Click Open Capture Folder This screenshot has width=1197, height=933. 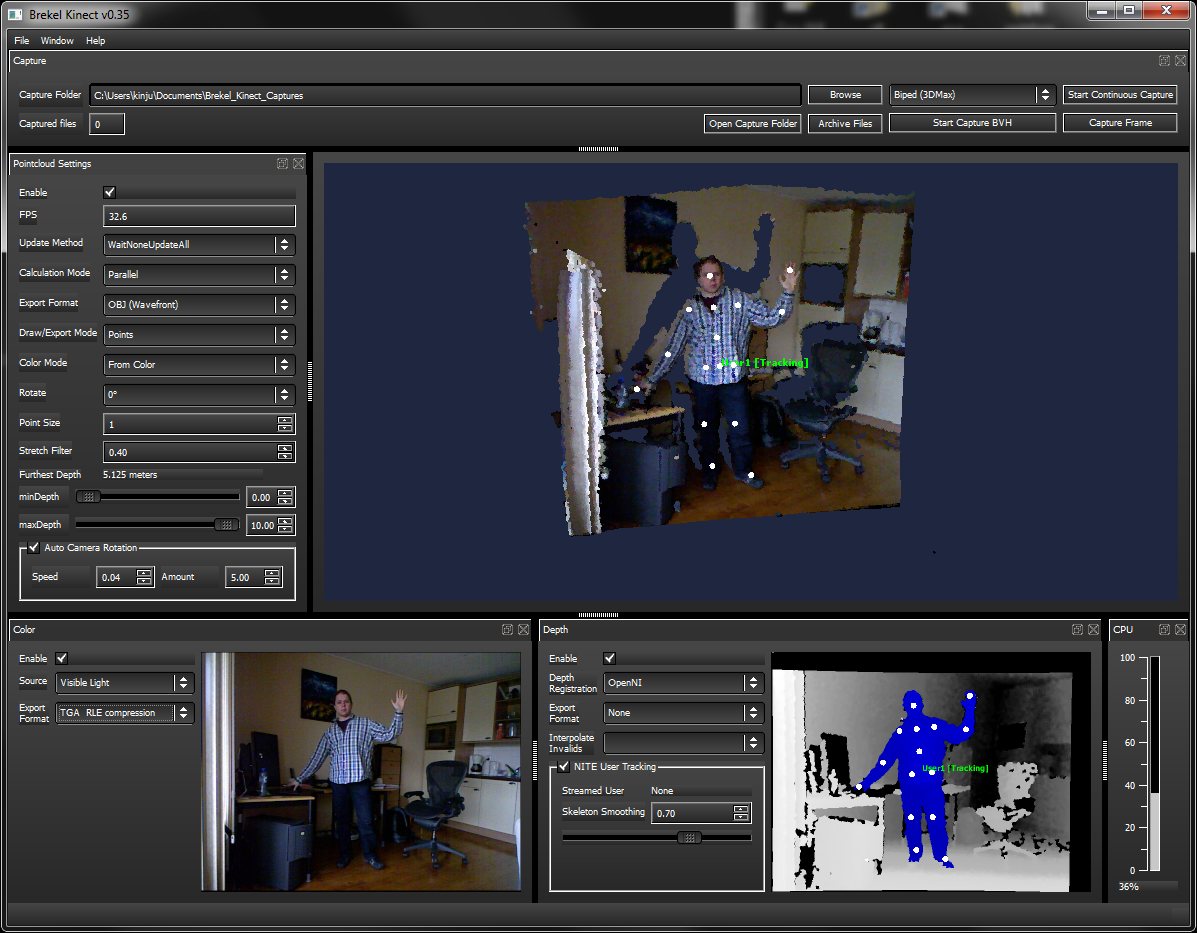click(753, 123)
